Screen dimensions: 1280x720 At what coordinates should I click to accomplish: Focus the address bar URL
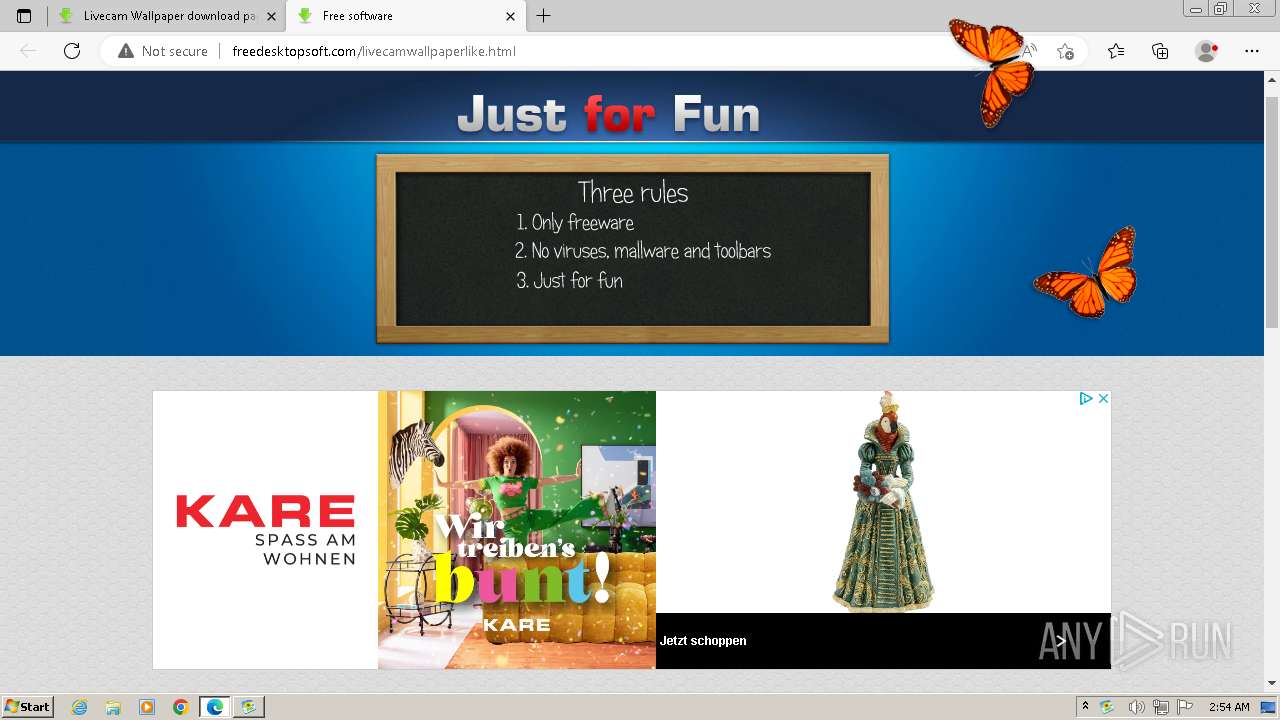point(373,51)
